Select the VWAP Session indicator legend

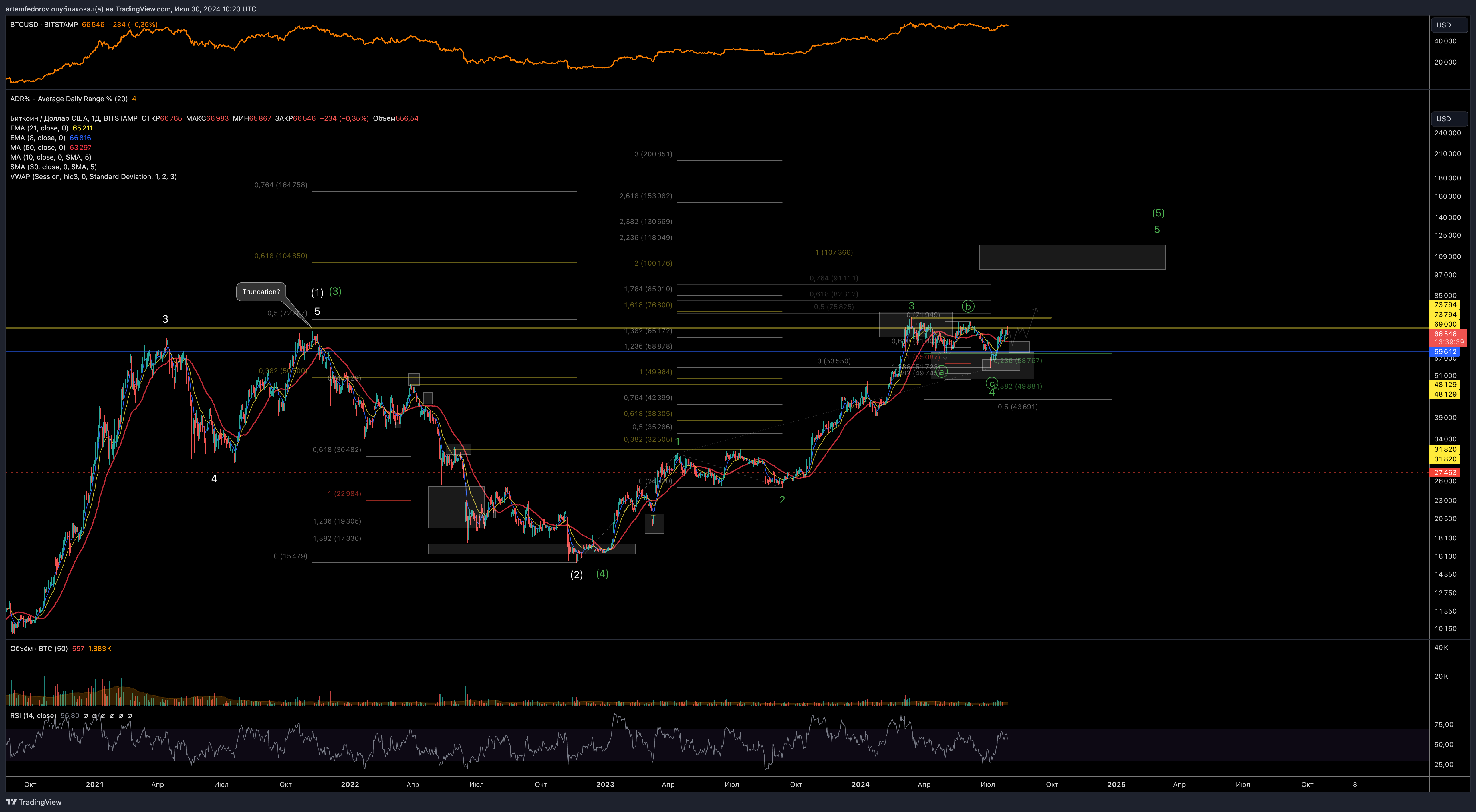click(94, 177)
